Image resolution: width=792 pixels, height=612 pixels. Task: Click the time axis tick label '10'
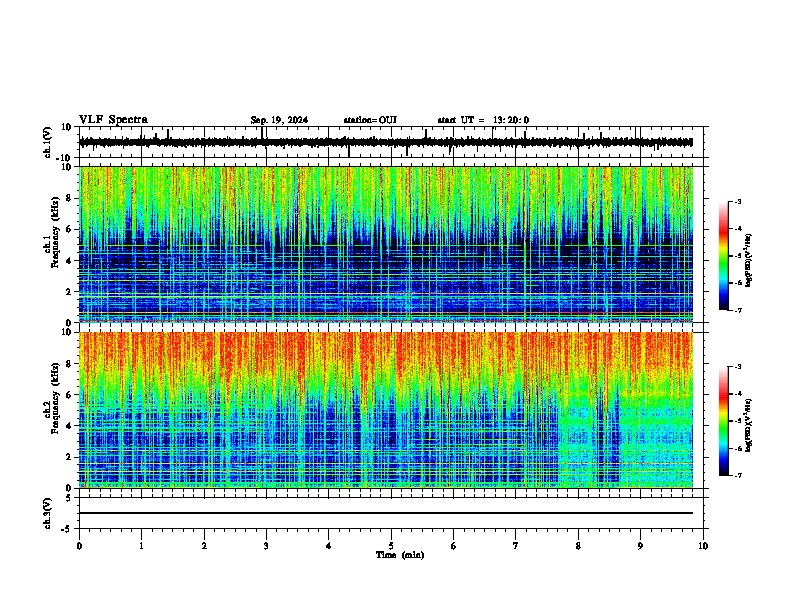pos(703,546)
